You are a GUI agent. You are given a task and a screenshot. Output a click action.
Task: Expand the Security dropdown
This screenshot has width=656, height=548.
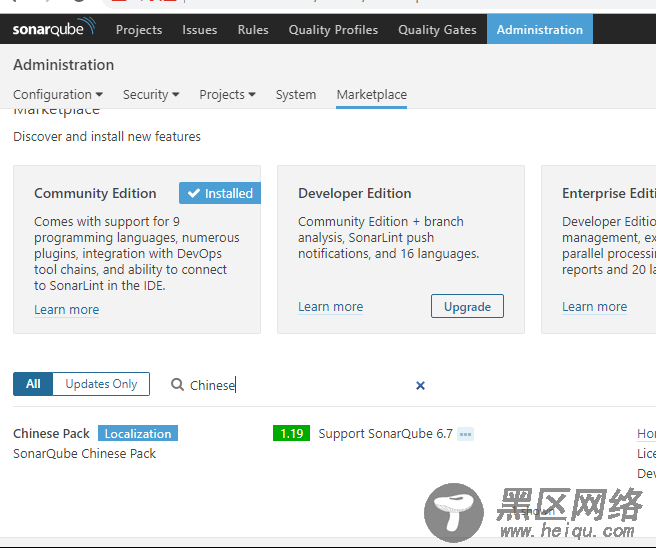coord(151,95)
